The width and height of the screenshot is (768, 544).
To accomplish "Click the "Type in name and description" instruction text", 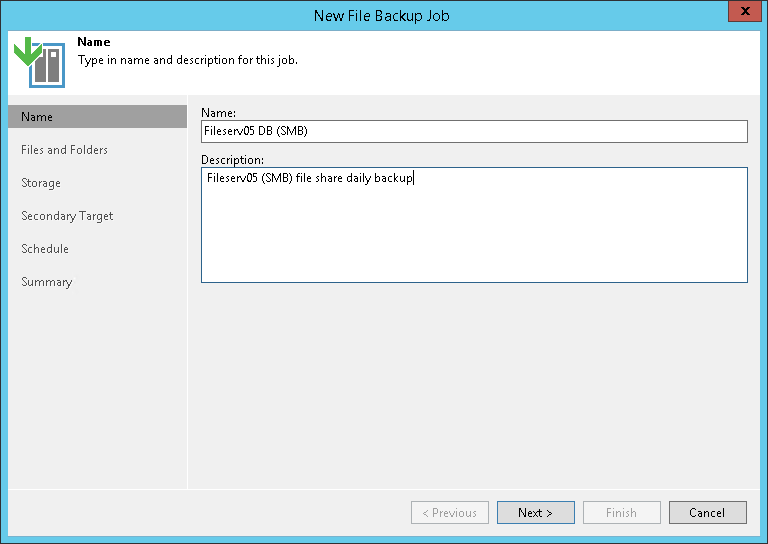I will pos(187,60).
